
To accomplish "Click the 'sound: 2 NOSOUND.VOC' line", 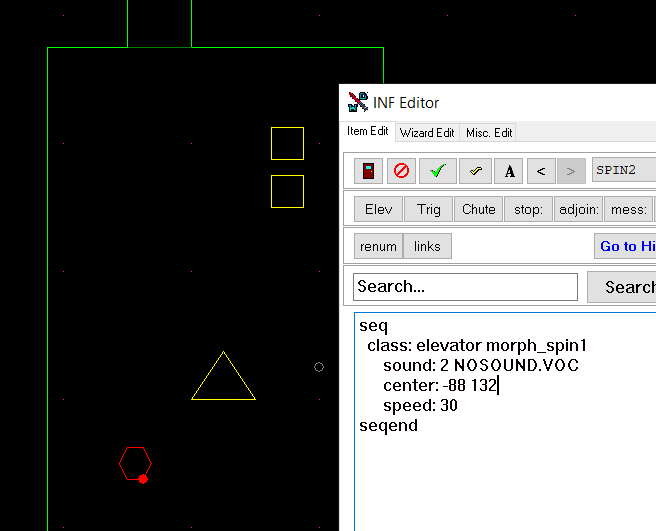I will (481, 366).
